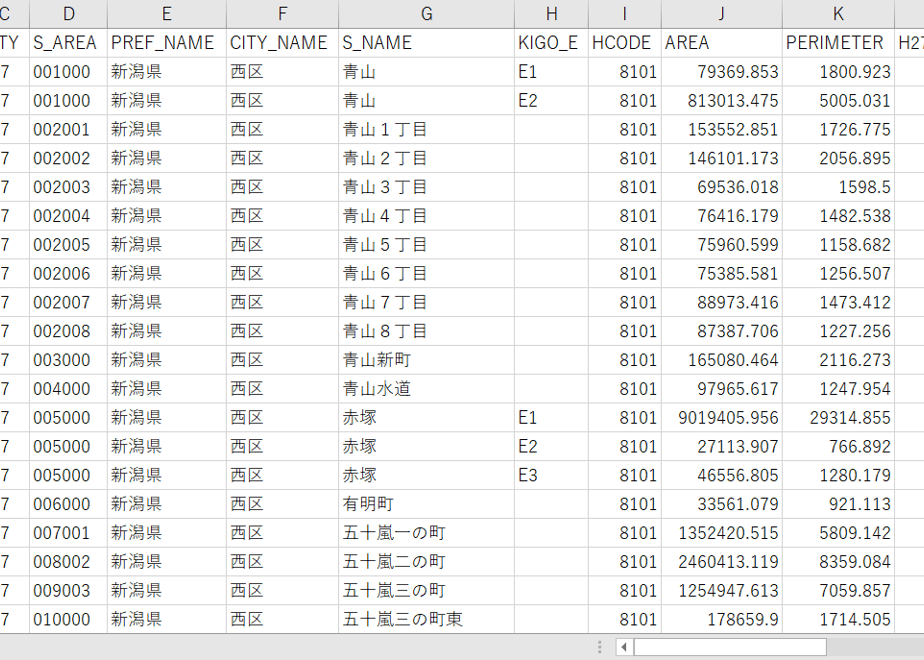Select column I header
This screenshot has width=924, height=660.
tap(625, 14)
